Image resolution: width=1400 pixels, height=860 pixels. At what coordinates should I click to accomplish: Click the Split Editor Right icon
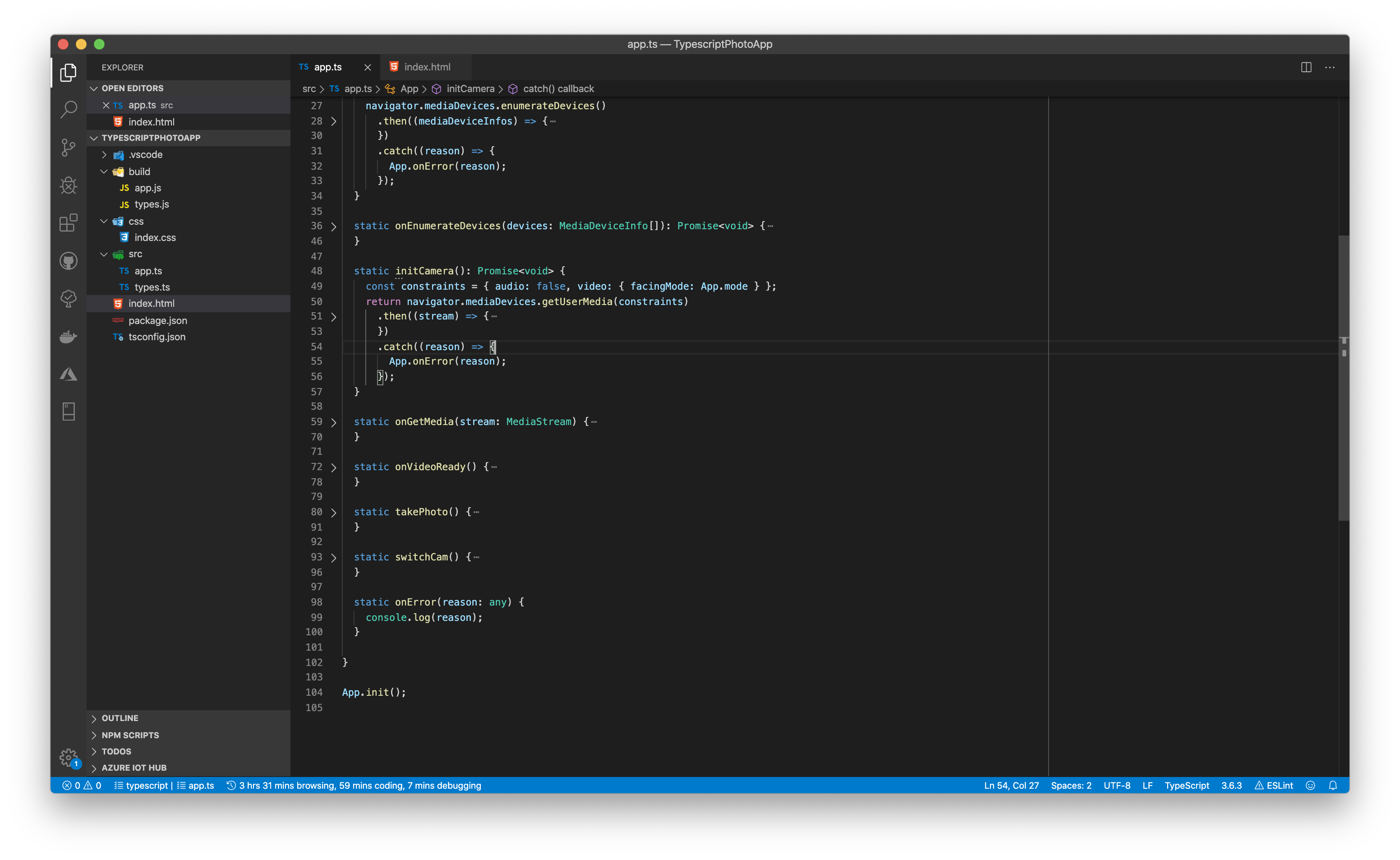pyautogui.click(x=1306, y=67)
